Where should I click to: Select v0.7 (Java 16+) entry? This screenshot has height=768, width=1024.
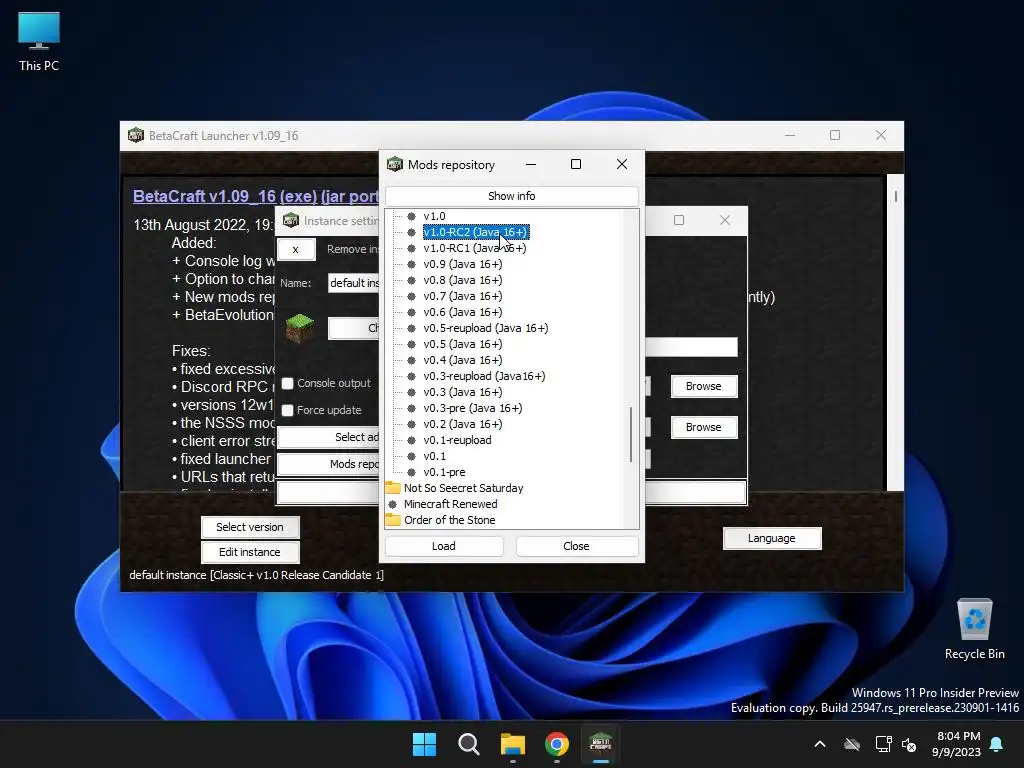[463, 296]
